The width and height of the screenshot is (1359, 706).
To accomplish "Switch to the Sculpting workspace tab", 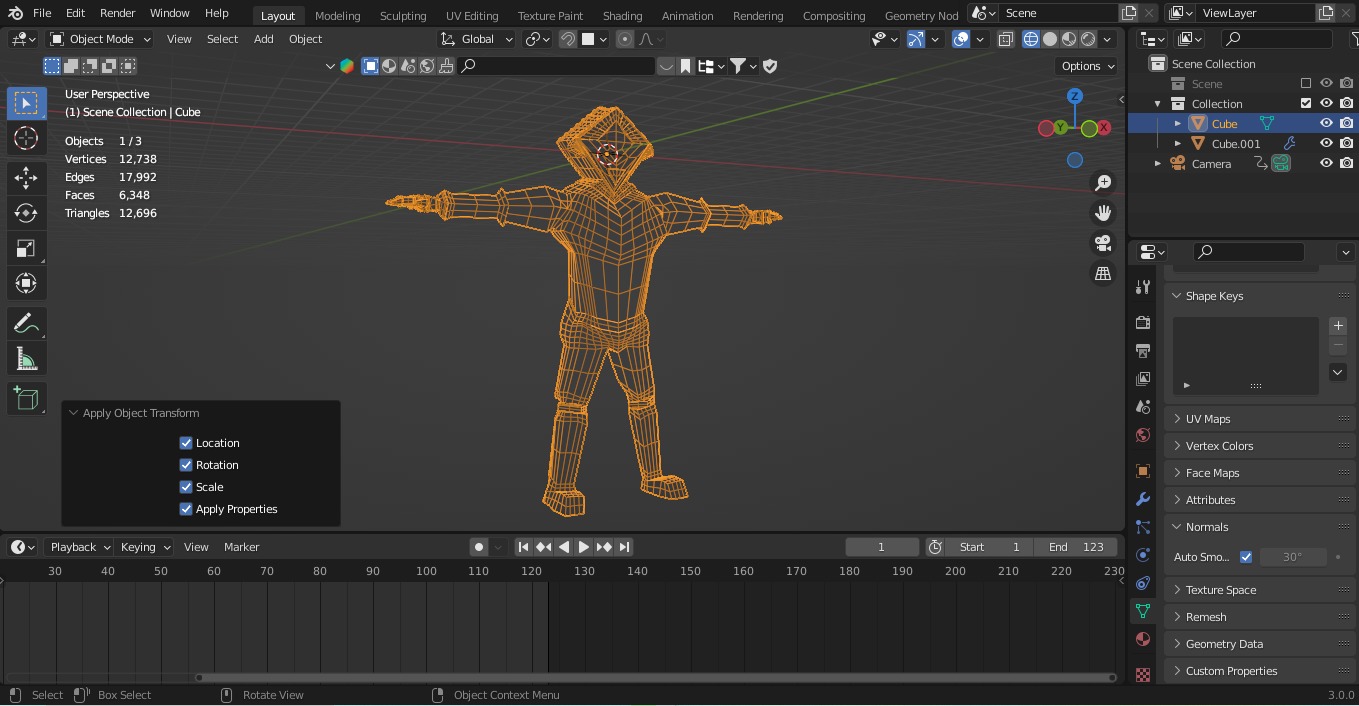I will click(403, 16).
